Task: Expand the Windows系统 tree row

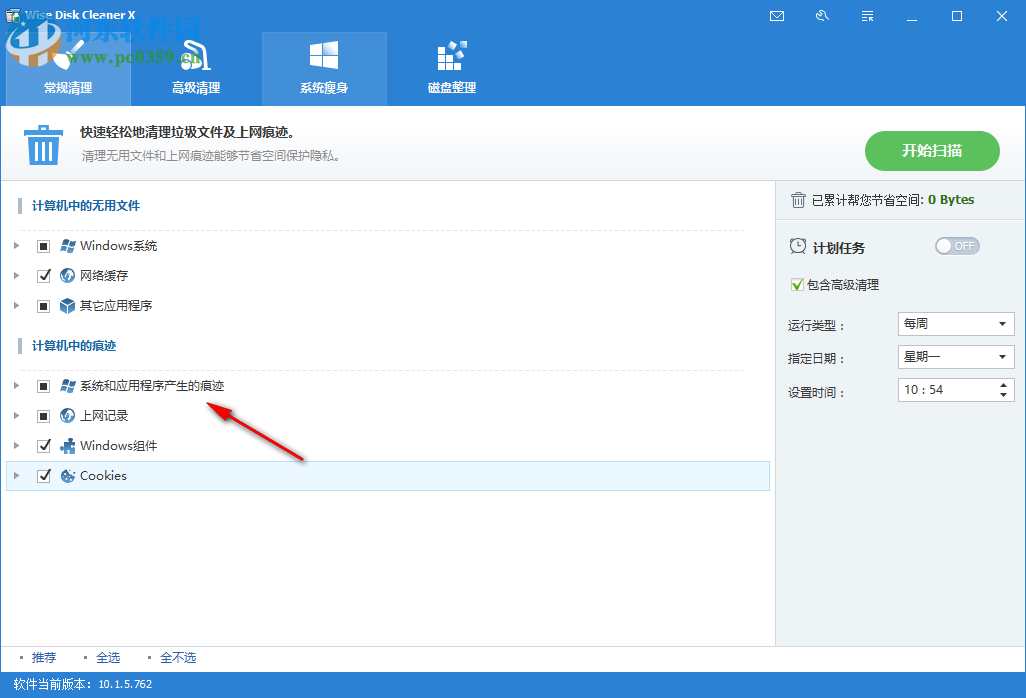Action: (16, 245)
